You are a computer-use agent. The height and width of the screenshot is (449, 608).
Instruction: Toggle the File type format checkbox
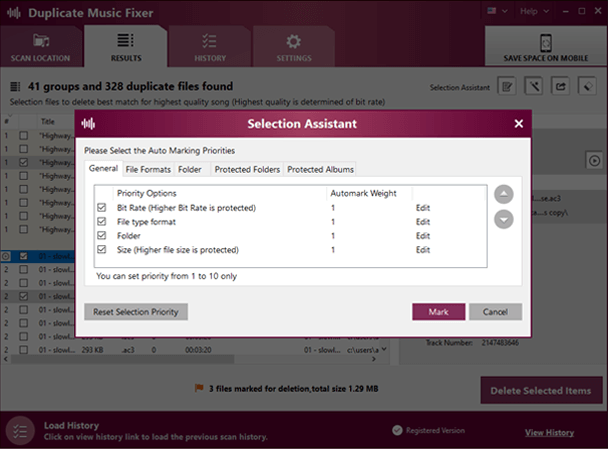(x=102, y=221)
